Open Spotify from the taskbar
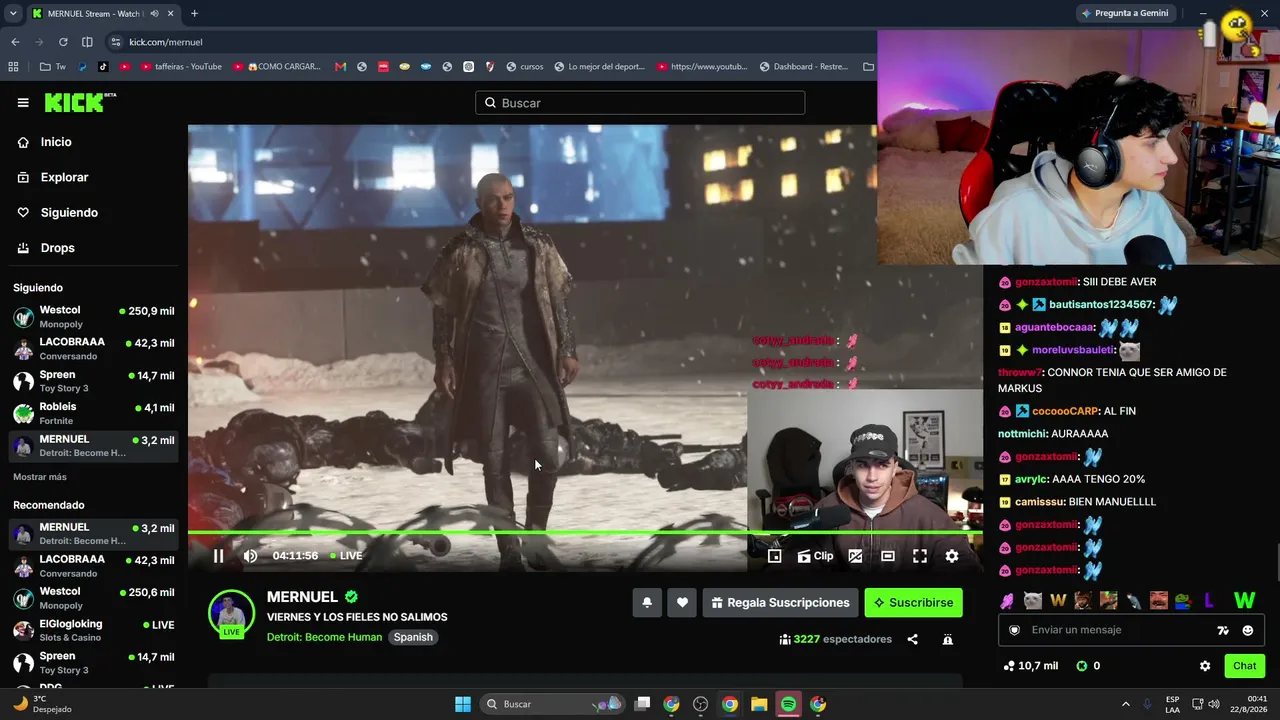The image size is (1280, 720). 788,704
